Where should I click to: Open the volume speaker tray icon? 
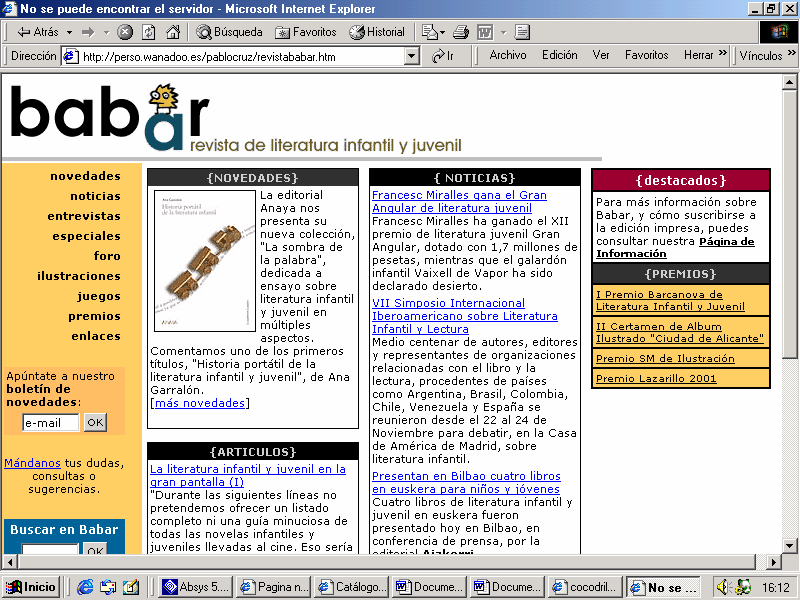[723, 587]
